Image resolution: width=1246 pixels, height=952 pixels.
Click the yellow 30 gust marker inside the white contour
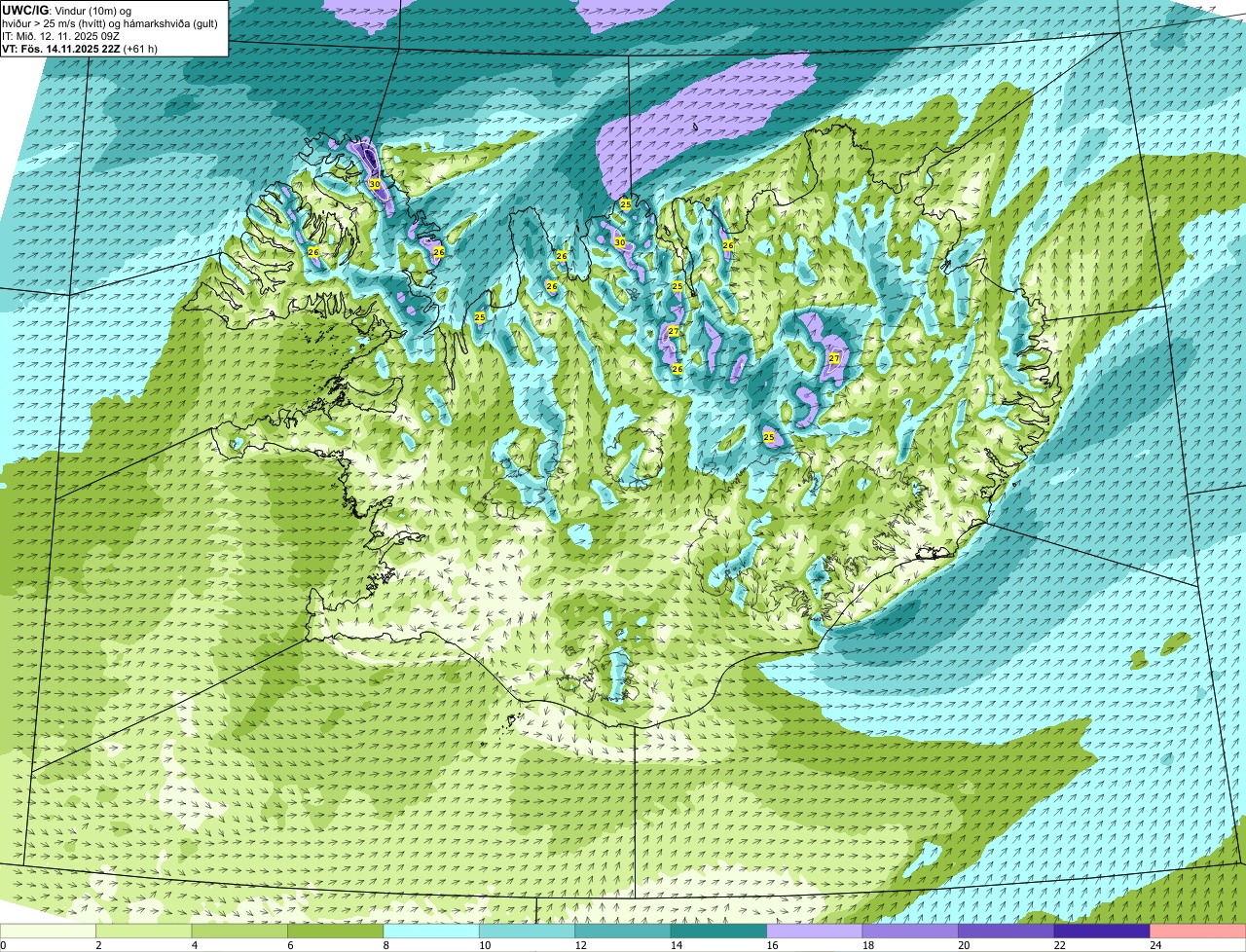tap(375, 183)
